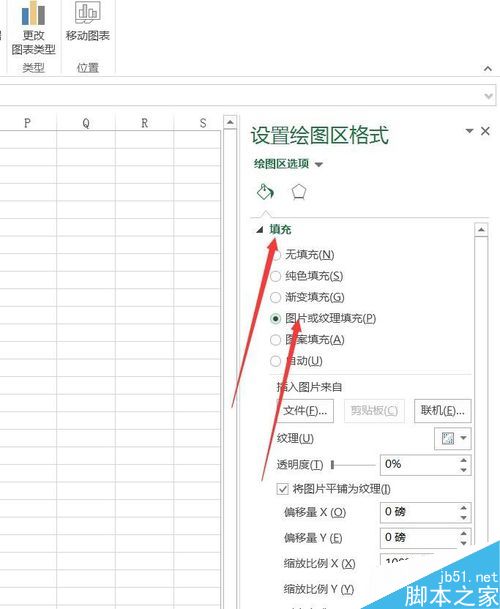Expand the formula bar dropdown chevron
This screenshot has height=609, width=500.
(x=488, y=96)
